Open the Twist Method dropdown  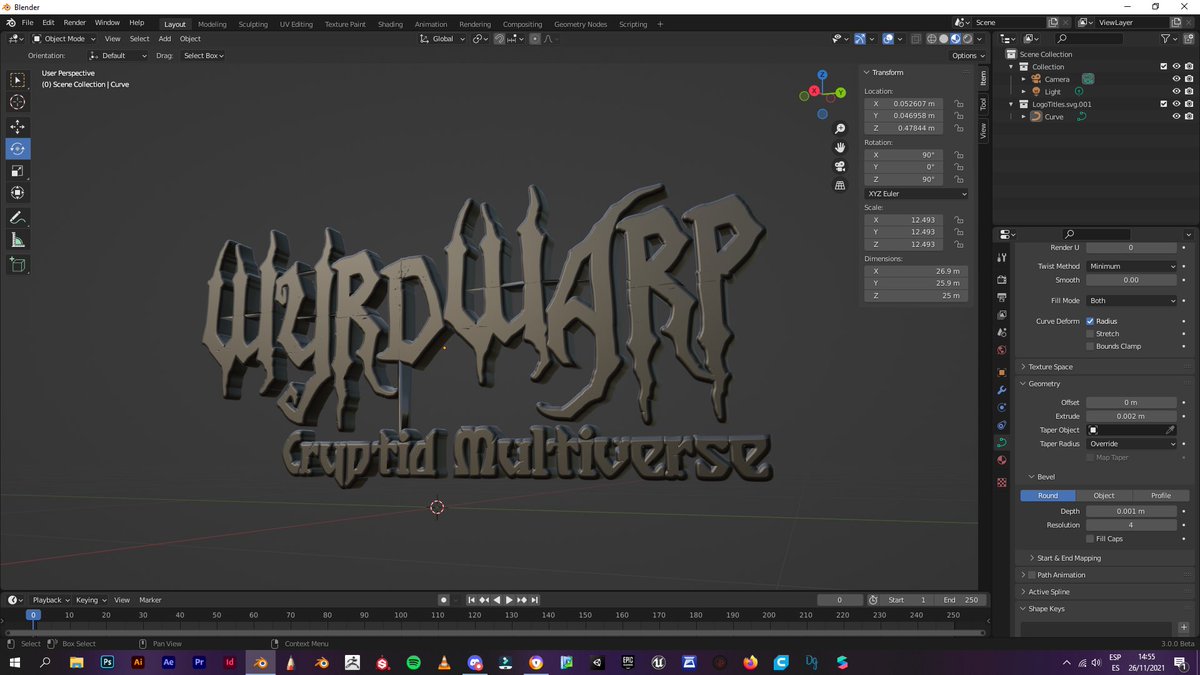click(1132, 266)
